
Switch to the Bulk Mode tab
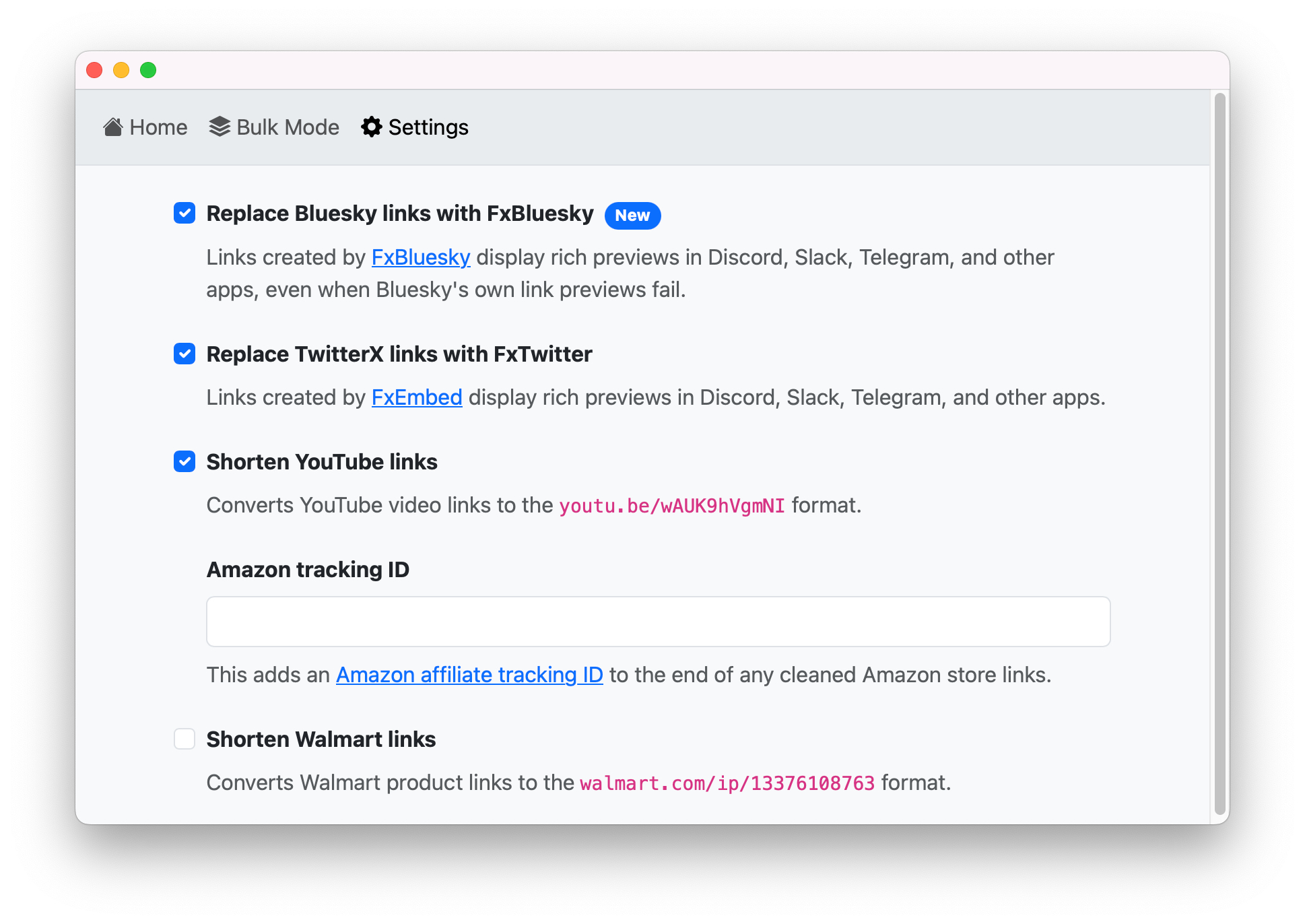tap(288, 127)
